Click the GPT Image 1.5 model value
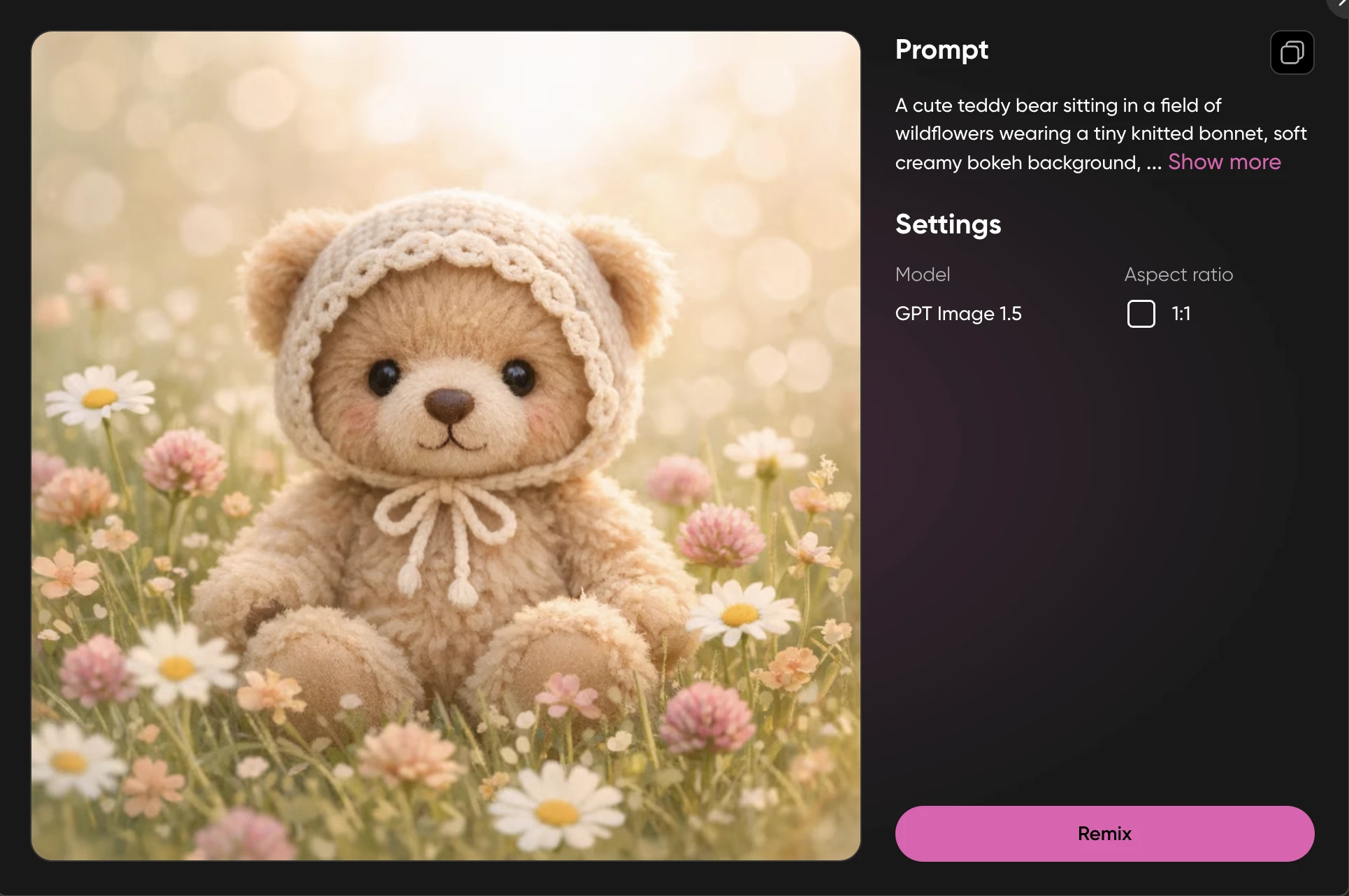 tap(958, 314)
